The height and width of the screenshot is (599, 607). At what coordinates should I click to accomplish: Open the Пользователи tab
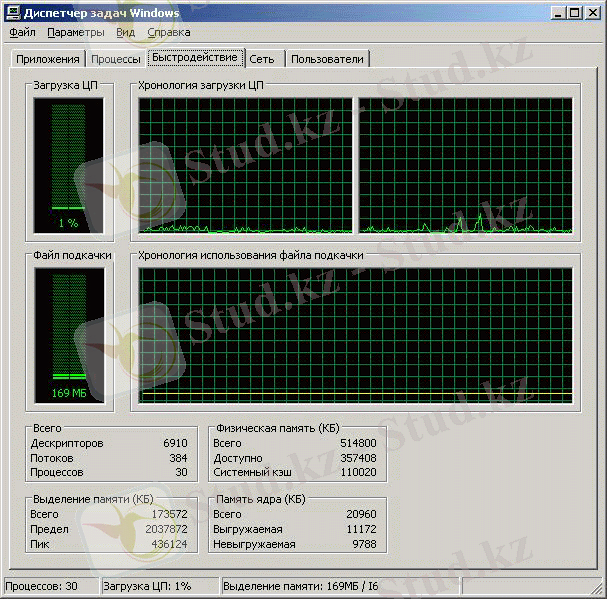click(x=327, y=59)
